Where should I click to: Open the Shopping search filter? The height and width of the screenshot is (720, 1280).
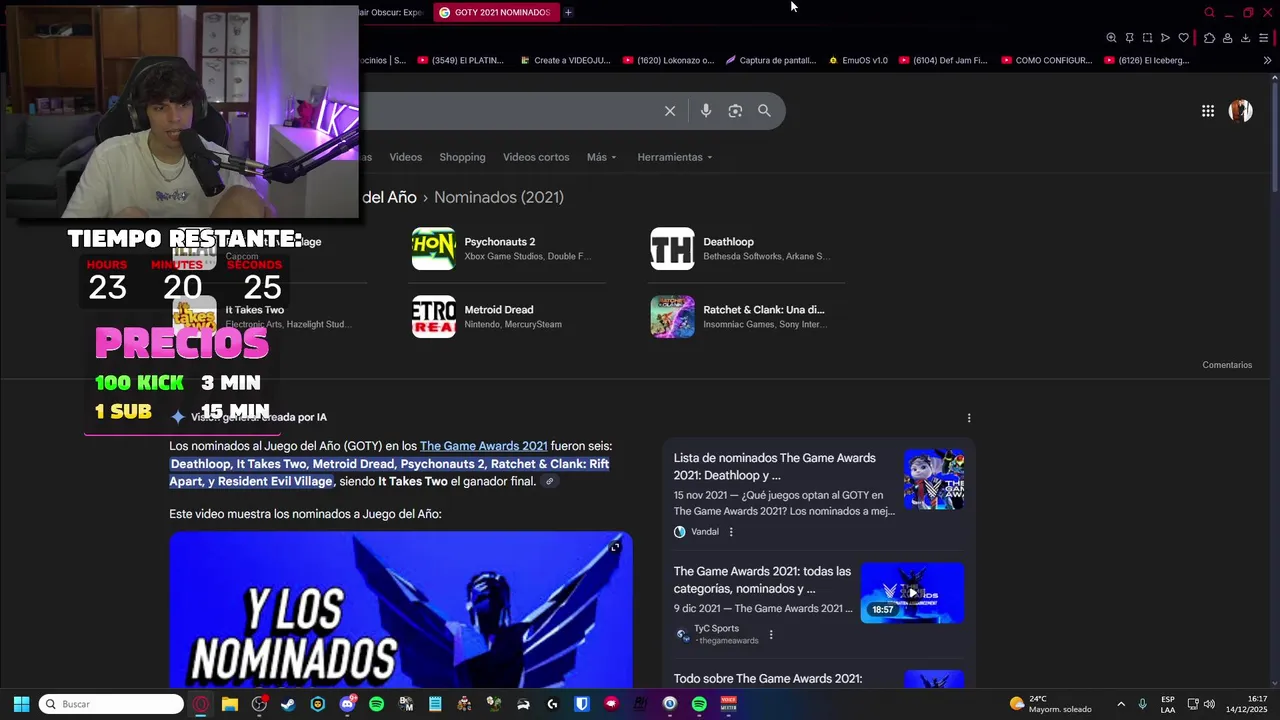[462, 157]
